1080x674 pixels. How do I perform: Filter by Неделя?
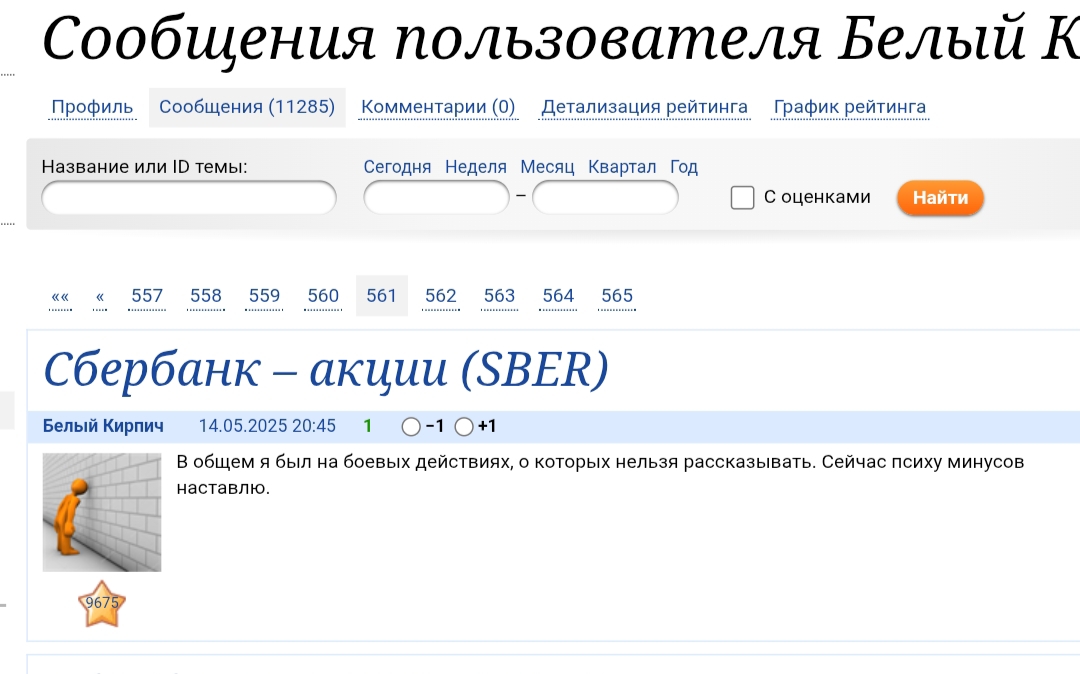pyautogui.click(x=476, y=167)
